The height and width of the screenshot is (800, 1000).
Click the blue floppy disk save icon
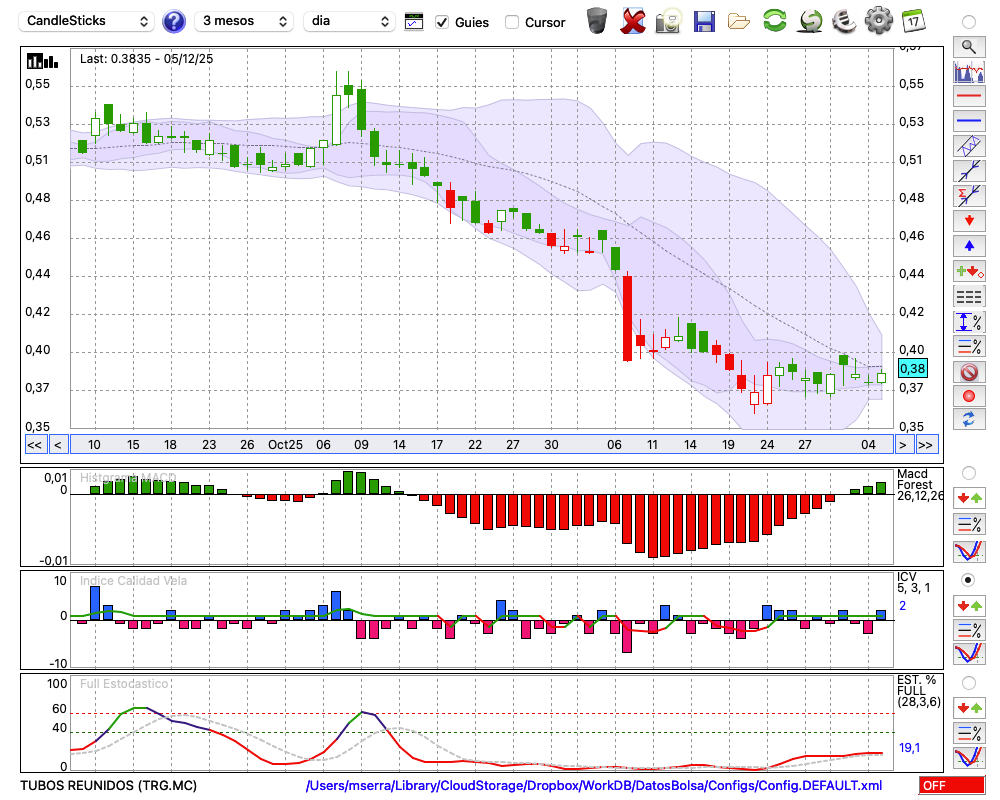click(704, 21)
